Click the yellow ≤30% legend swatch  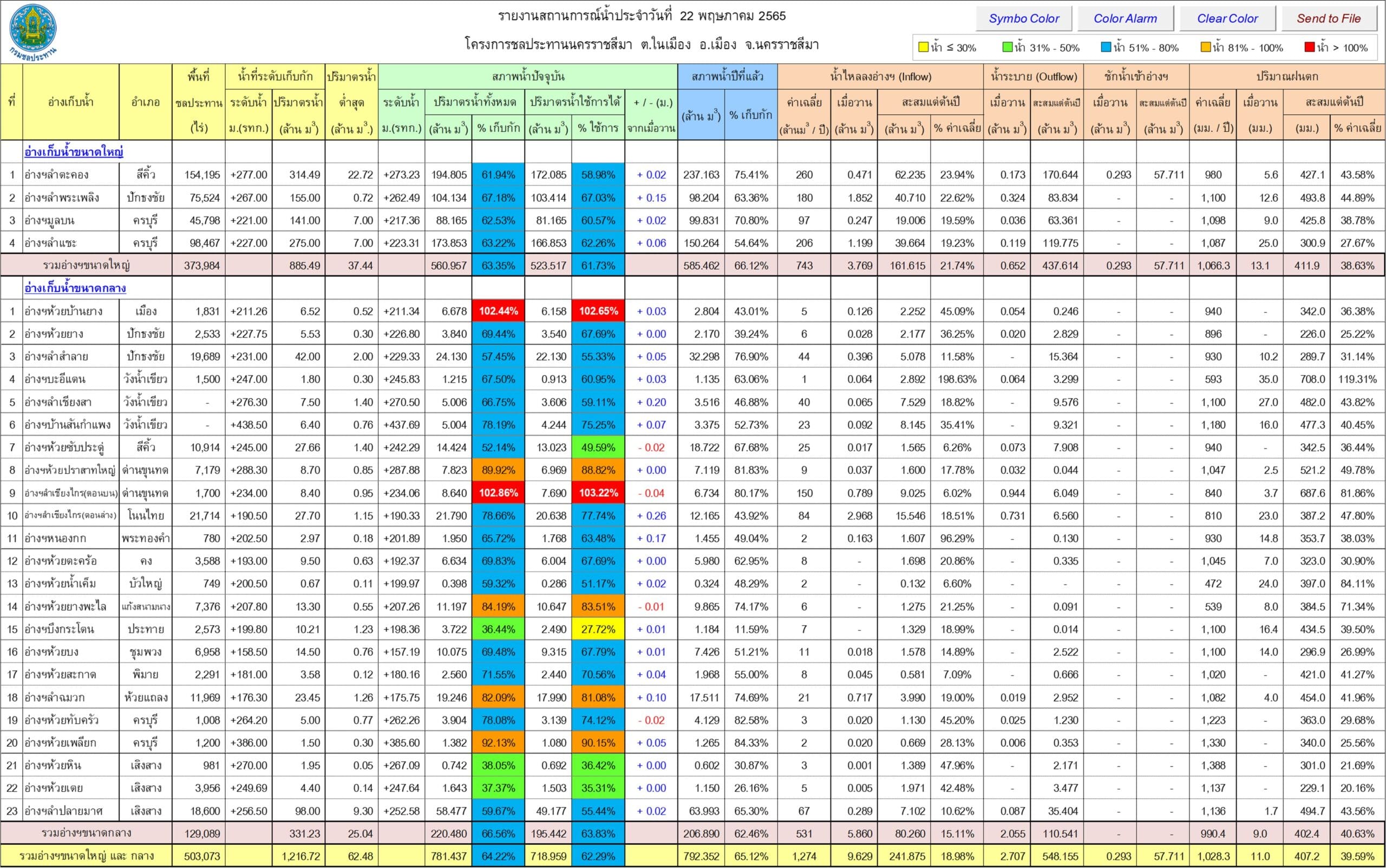923,48
